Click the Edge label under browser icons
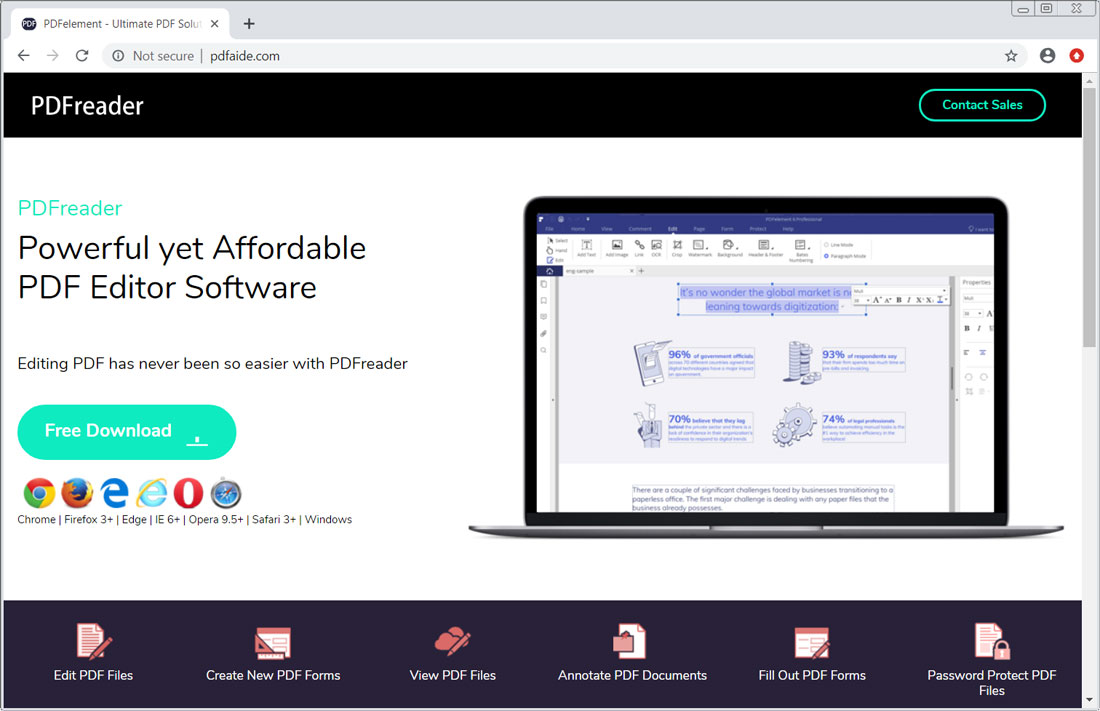Viewport: 1100px width, 711px height. coord(134,519)
